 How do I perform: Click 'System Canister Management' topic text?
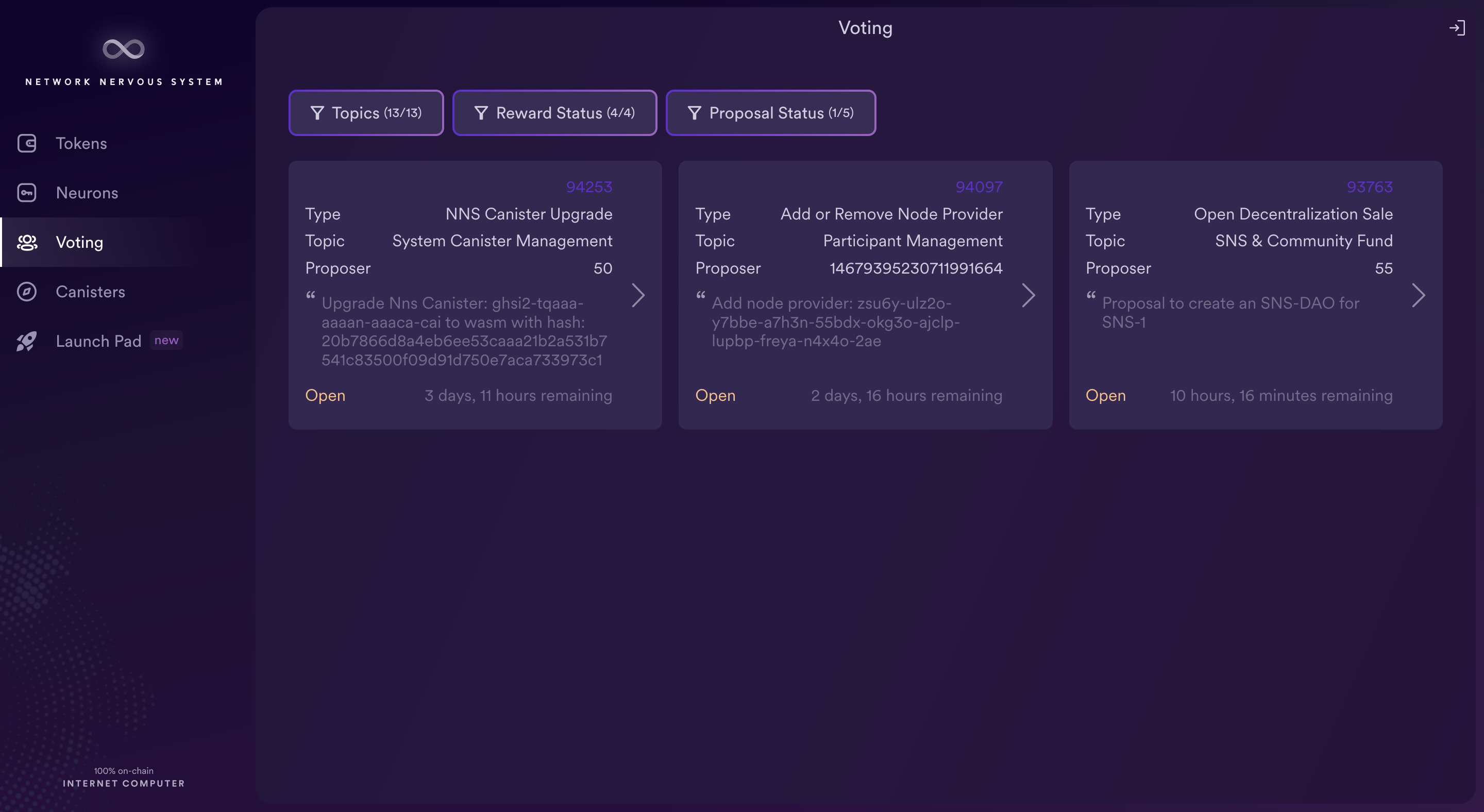(x=502, y=241)
